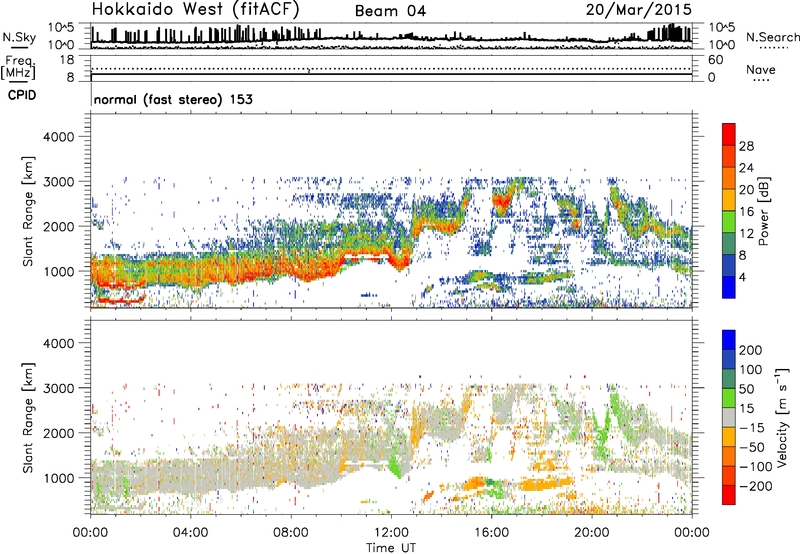Image resolution: width=800 pixels, height=554 pixels.
Task: Select the 08:00 time tick label
Action: 291,533
